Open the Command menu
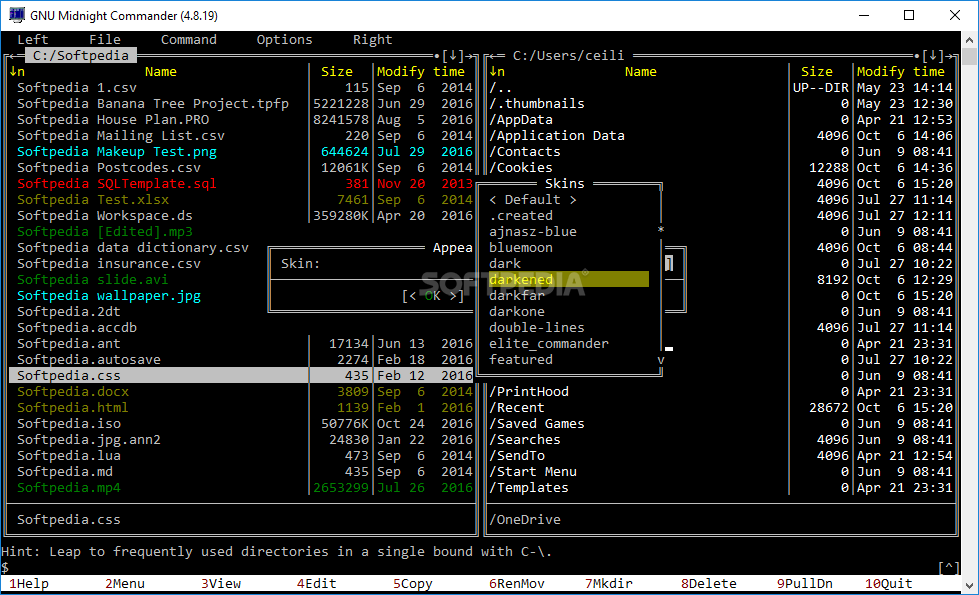Screen dimensions: 979x595 click(x=189, y=39)
